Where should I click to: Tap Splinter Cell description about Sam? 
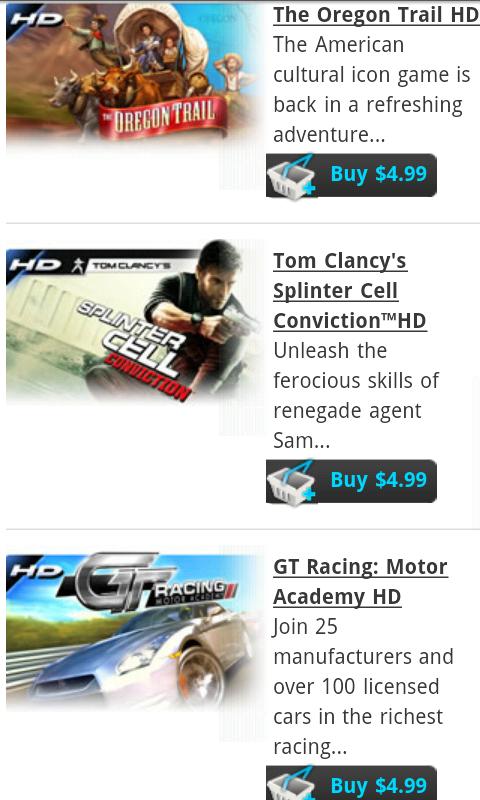point(356,395)
